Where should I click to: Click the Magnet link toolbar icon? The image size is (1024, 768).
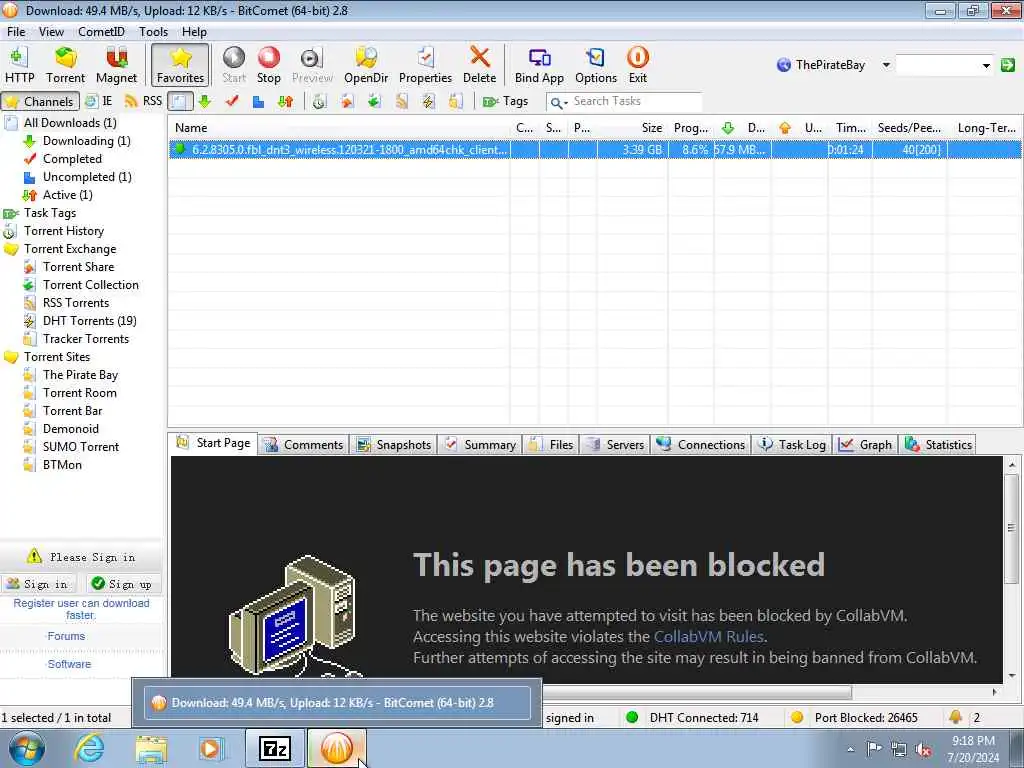116,65
